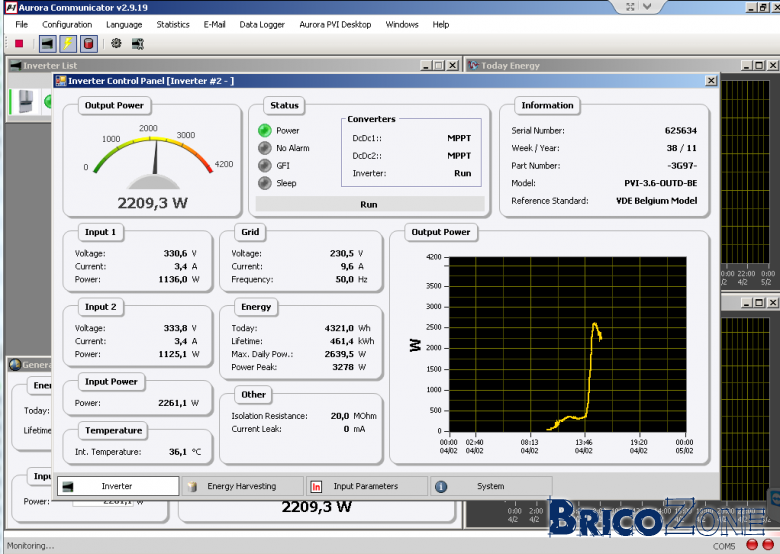Click the Isolation Resistance value 20,0
780x554 pixels.
point(340,416)
